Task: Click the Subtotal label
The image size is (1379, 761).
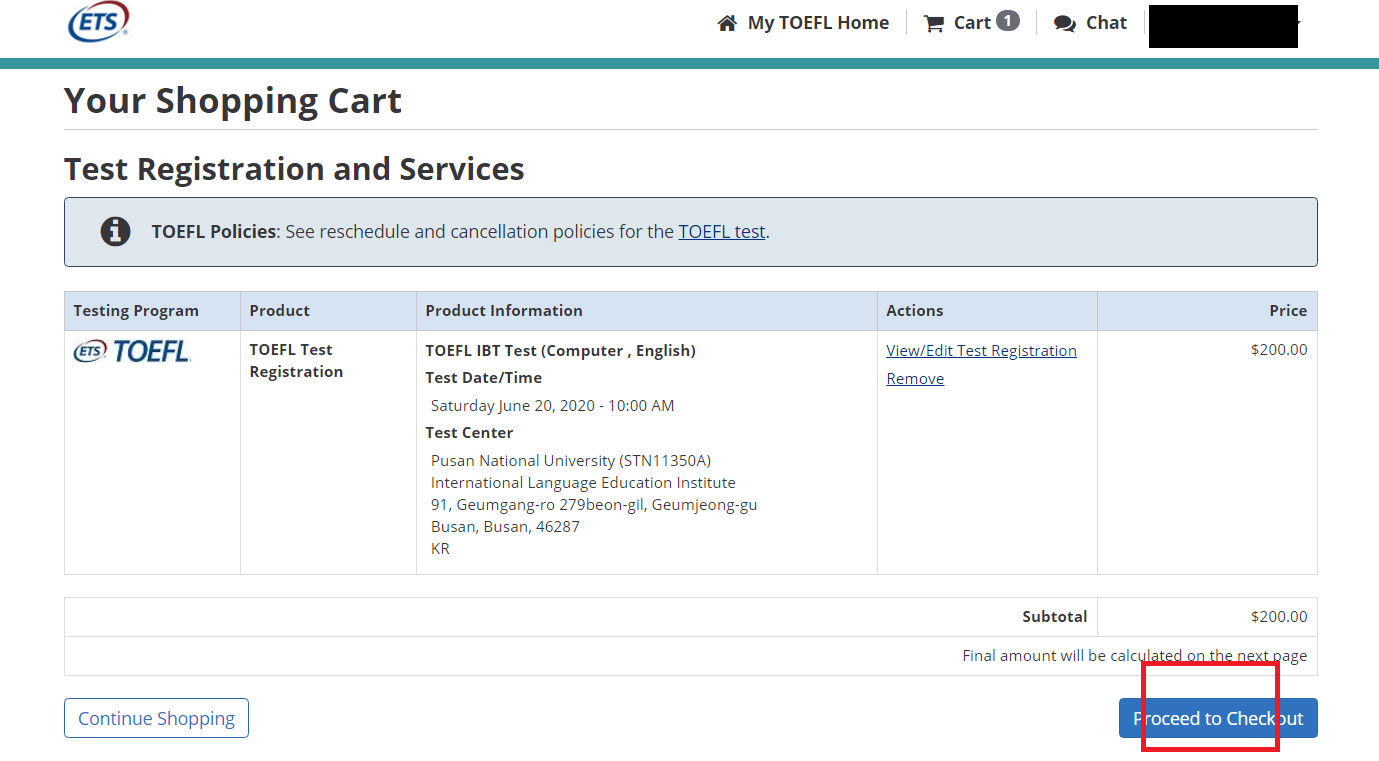Action: coord(1055,617)
